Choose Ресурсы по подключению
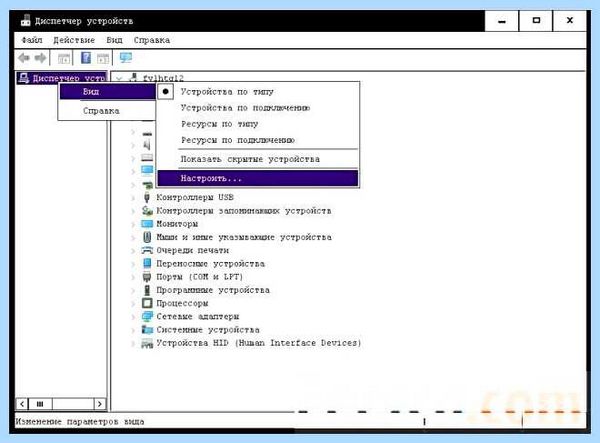The image size is (600, 443). [x=258, y=140]
